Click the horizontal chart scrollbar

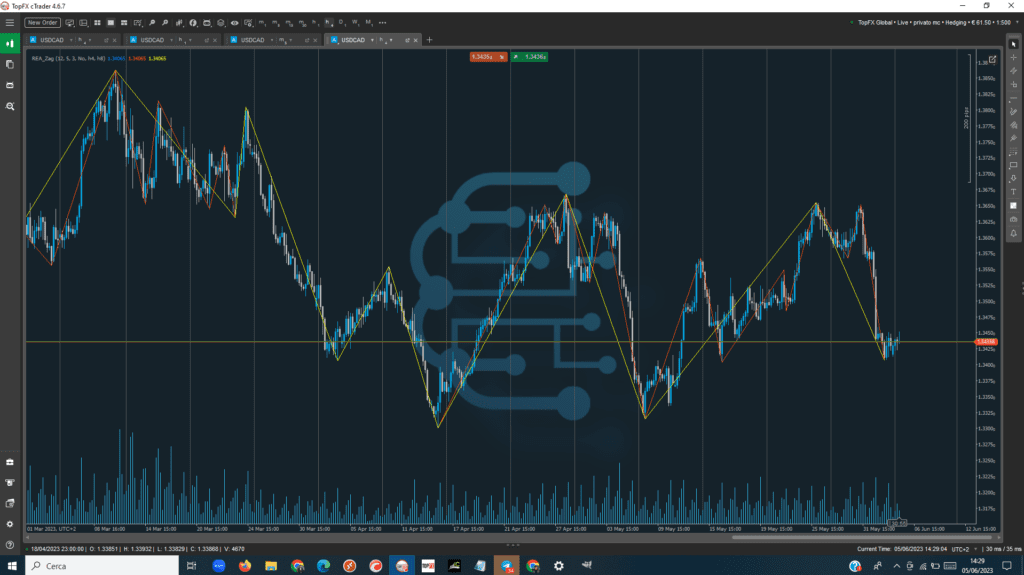coord(862,537)
